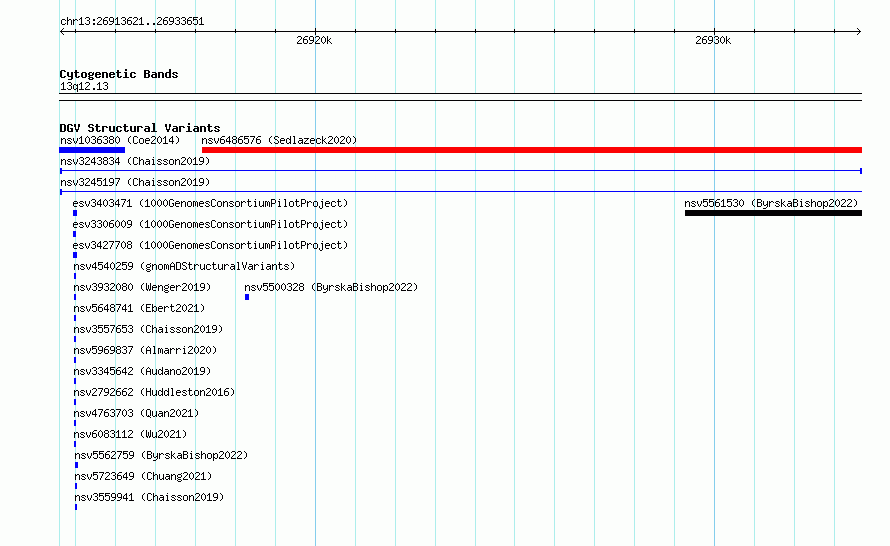Open the nsv5500328 (ByrskaBishop2022) label
The width and height of the screenshot is (890, 546).
click(331, 287)
